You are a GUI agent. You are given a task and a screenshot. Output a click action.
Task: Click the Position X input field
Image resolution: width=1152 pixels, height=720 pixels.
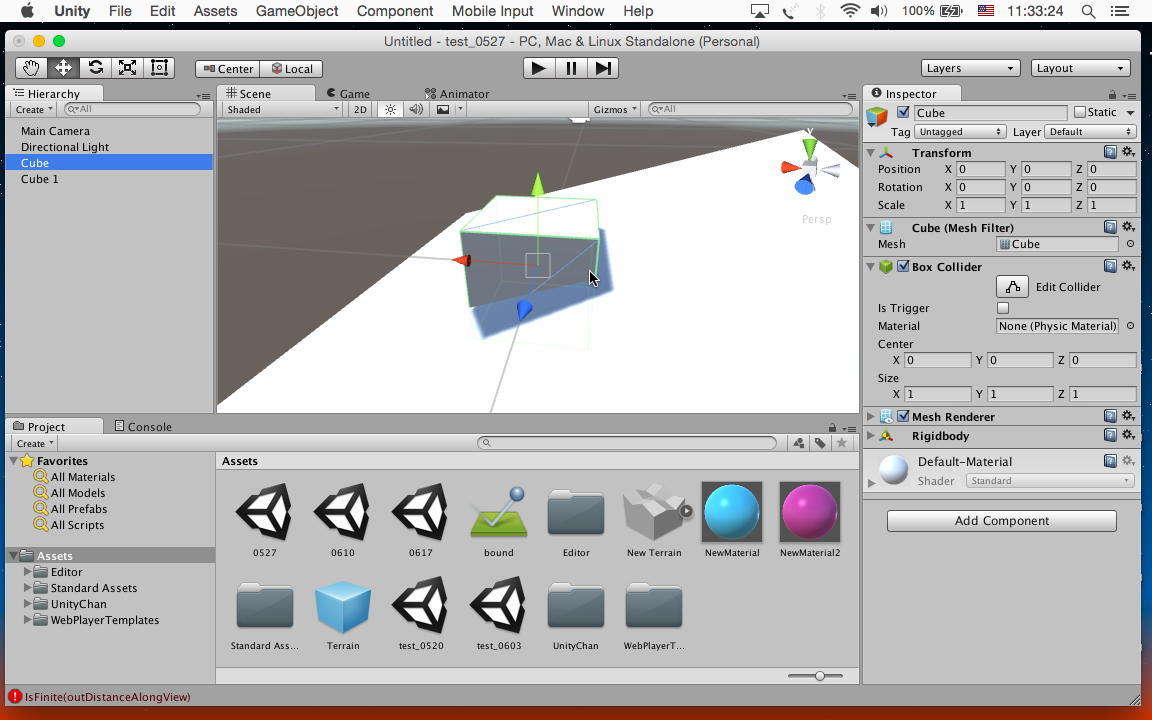point(980,169)
